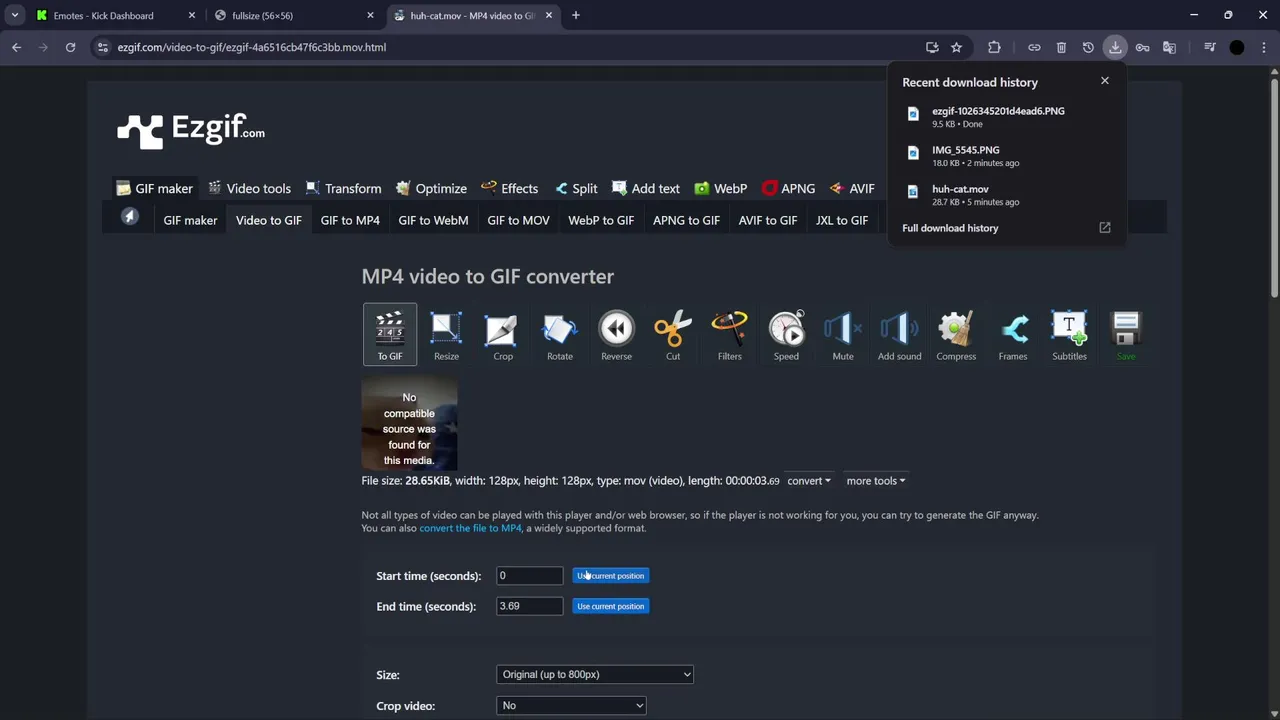Open the Cut tool scissors icon
The image size is (1280, 720).
(673, 334)
